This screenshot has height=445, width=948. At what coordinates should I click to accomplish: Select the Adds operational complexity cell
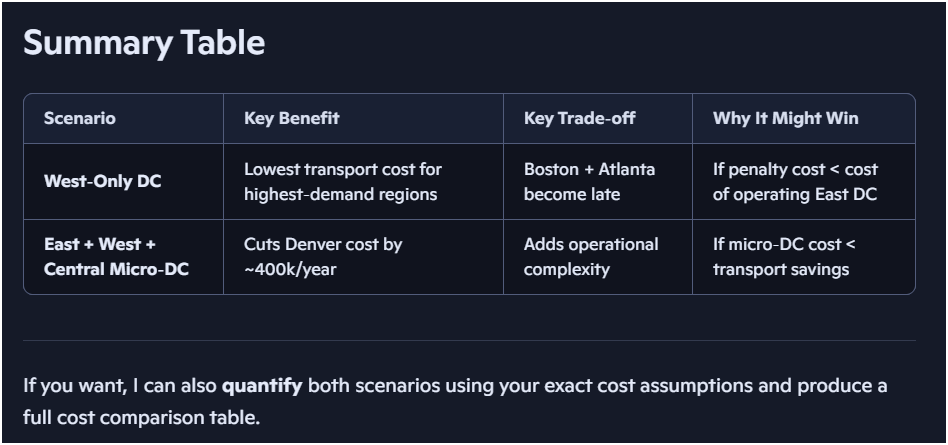(x=591, y=257)
